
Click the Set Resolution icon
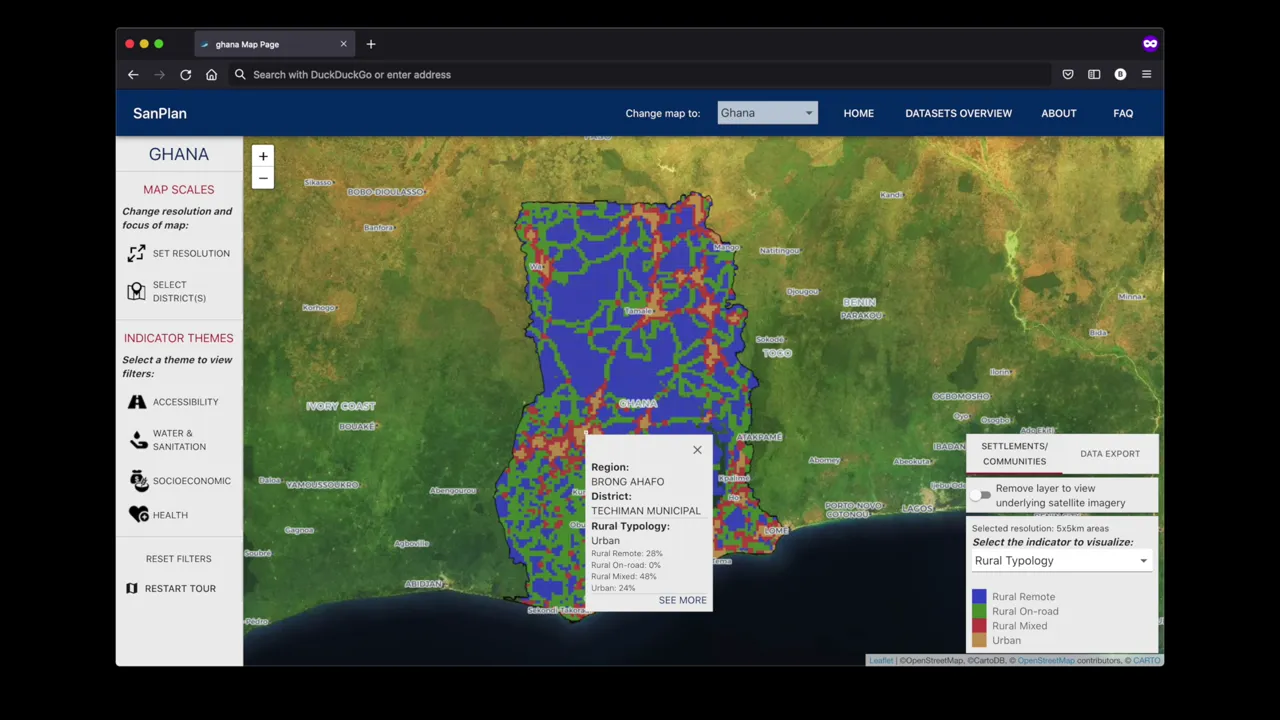[x=137, y=254]
